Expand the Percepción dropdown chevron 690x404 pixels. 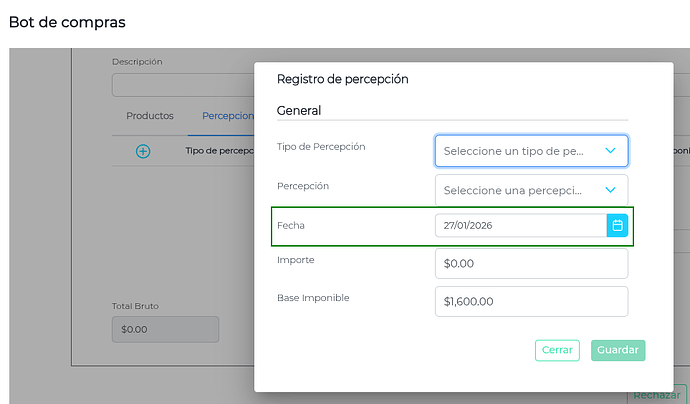click(x=610, y=190)
